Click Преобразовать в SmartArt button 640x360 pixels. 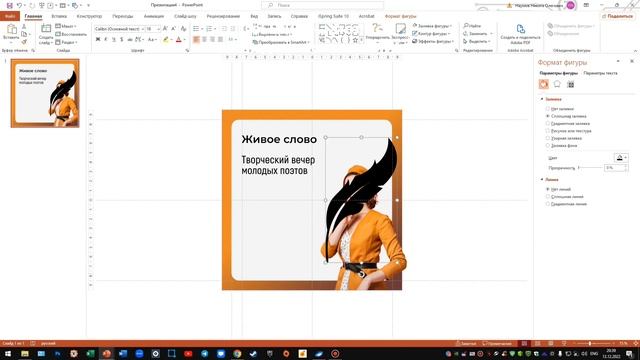[281, 42]
